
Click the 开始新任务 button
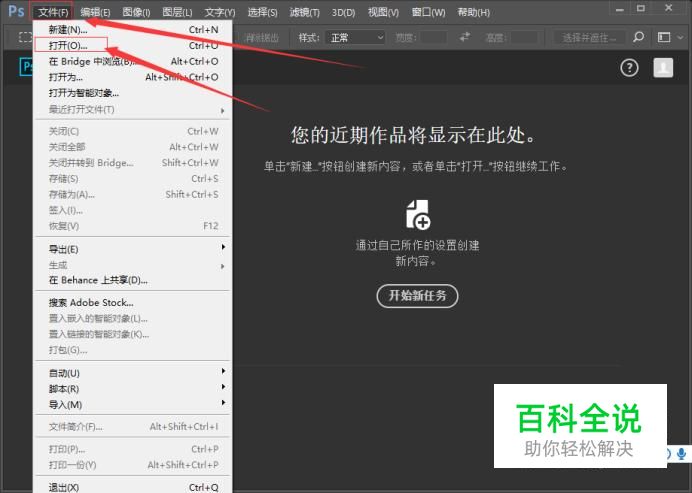coord(417,296)
